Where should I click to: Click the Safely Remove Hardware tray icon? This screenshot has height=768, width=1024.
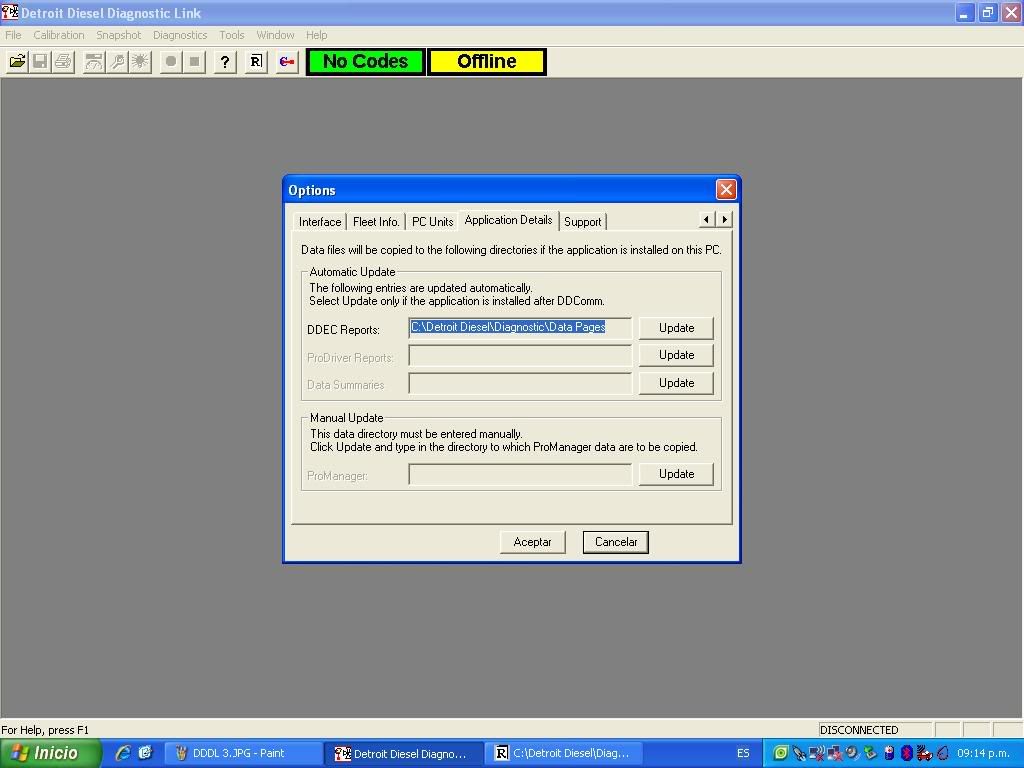coord(870,753)
